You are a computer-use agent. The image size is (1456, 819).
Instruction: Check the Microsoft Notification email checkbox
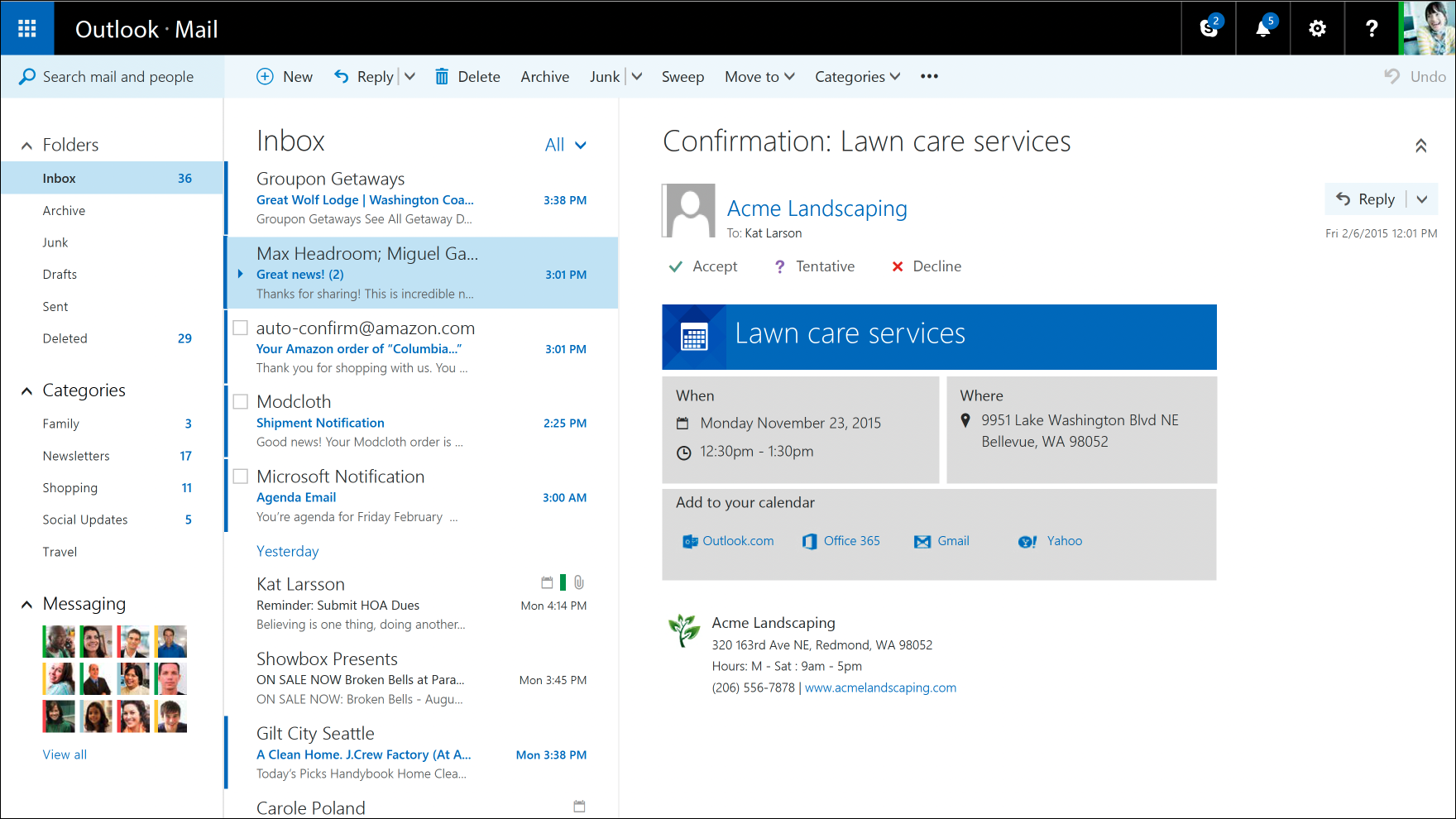[241, 477]
